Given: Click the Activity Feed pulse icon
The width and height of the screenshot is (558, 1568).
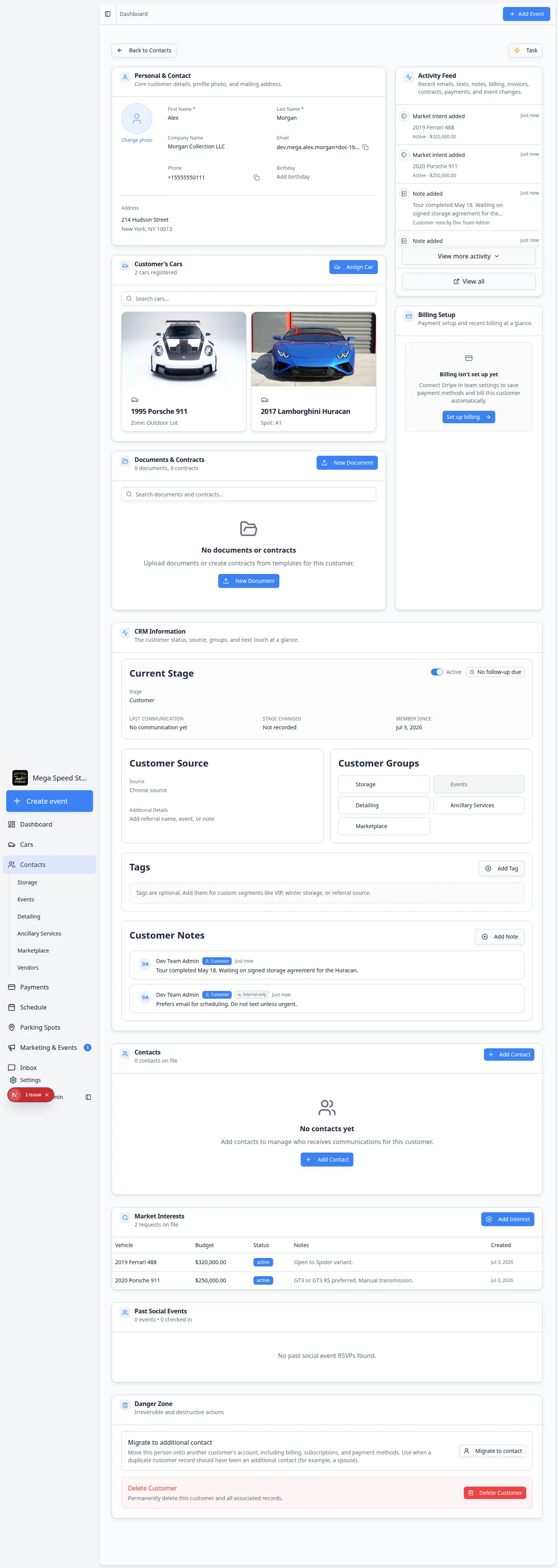Looking at the screenshot, I should click(x=408, y=77).
